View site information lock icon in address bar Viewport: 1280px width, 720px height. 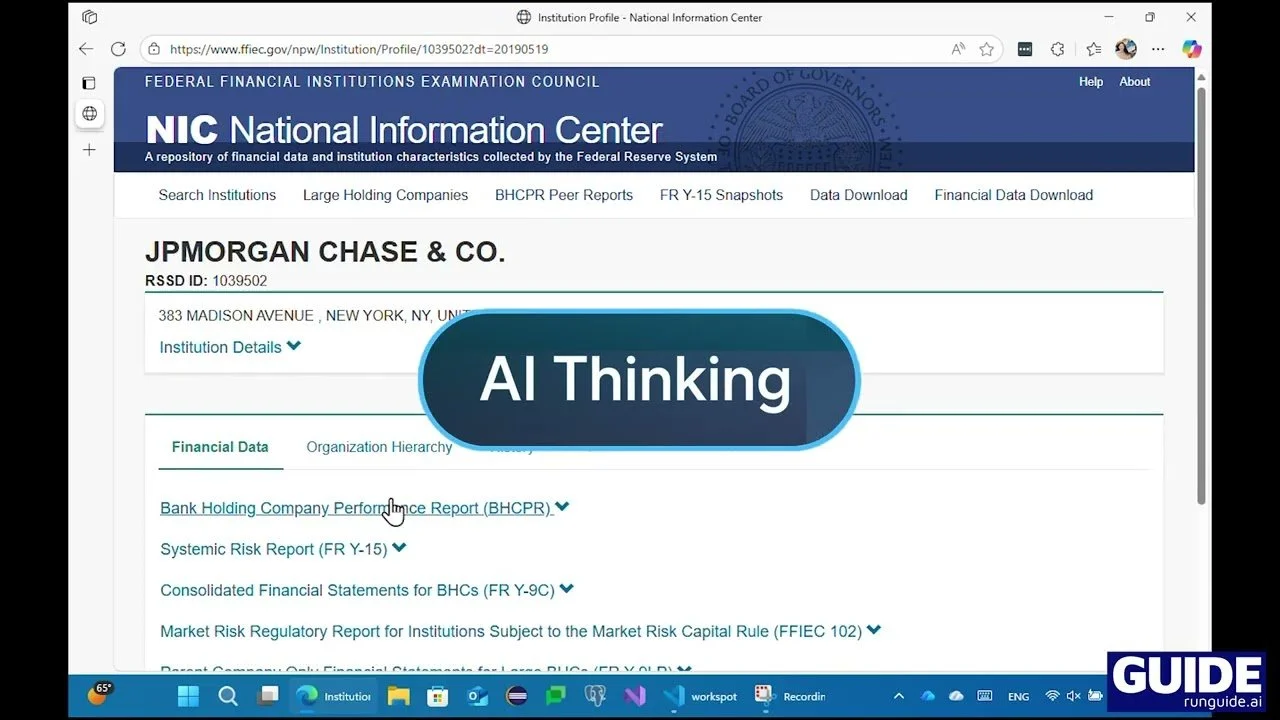point(153,49)
